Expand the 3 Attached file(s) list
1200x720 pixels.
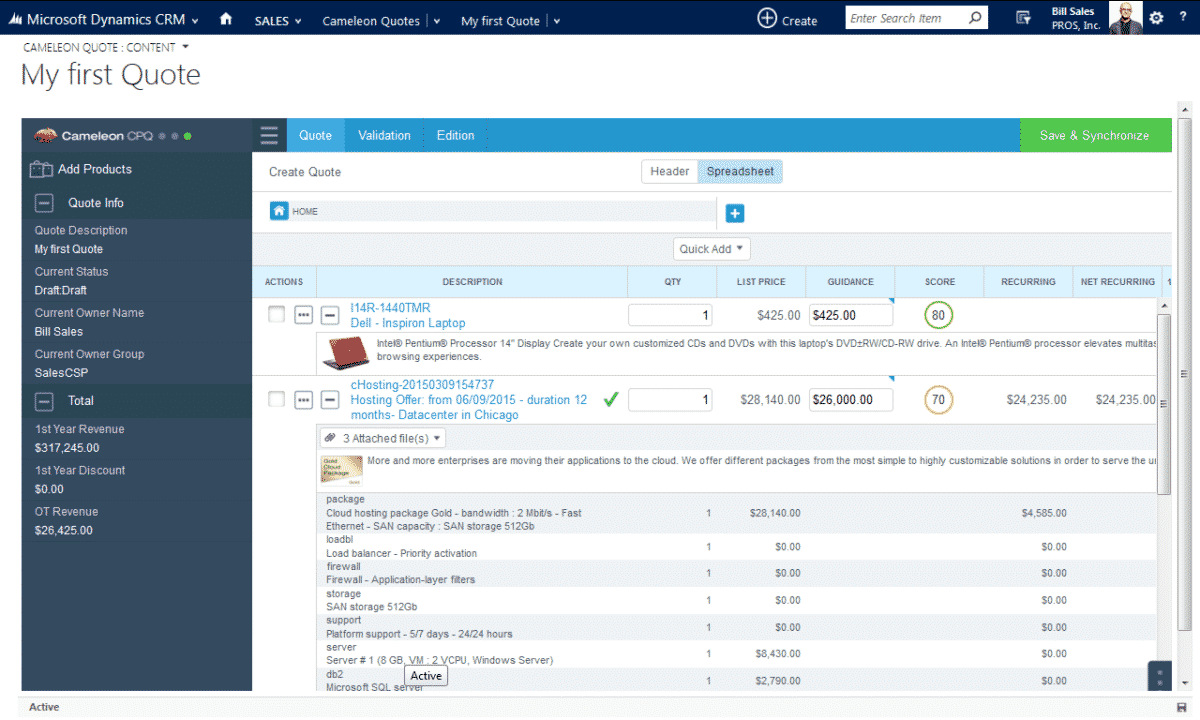pos(381,437)
